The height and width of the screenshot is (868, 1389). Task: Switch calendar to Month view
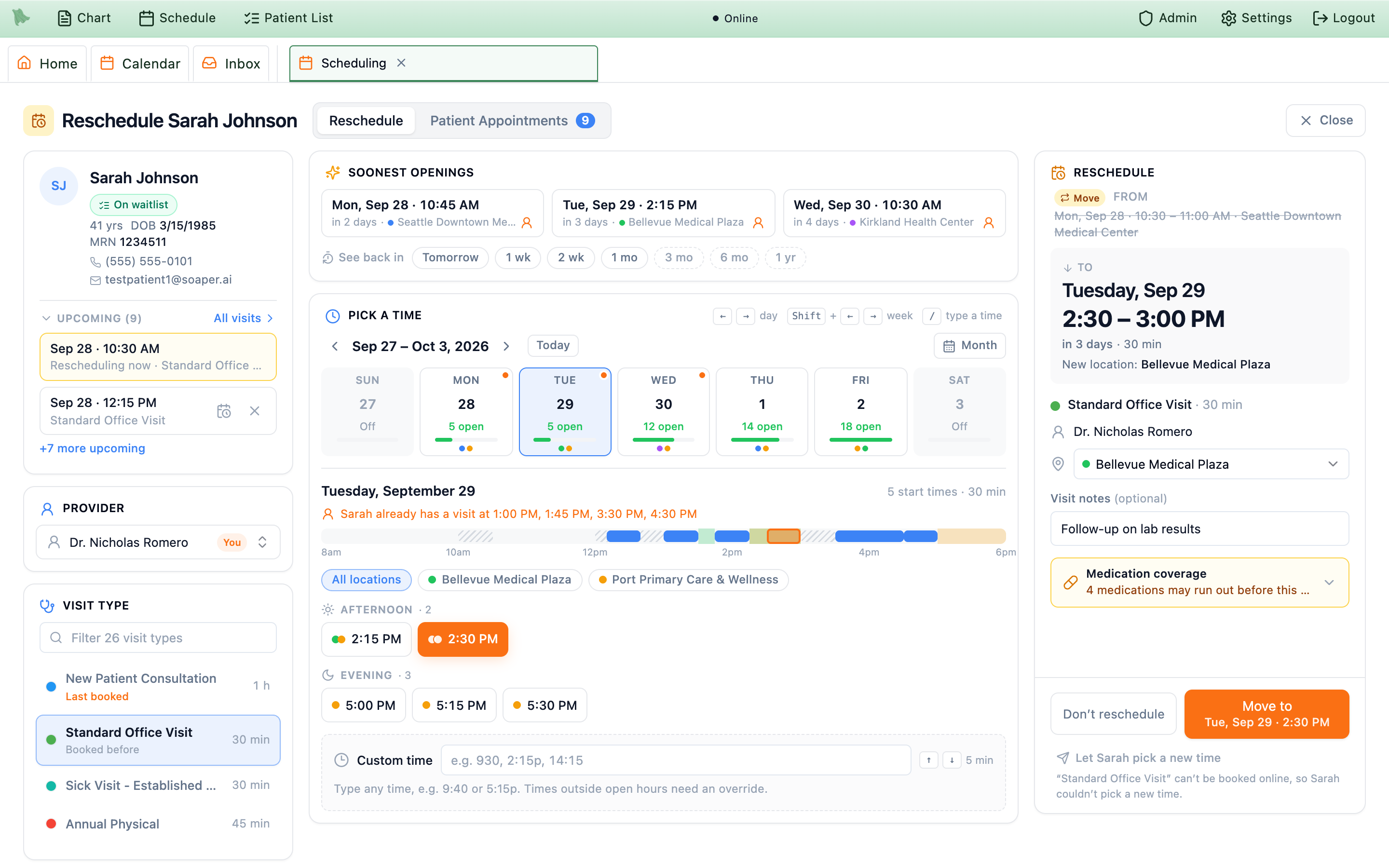pos(969,346)
